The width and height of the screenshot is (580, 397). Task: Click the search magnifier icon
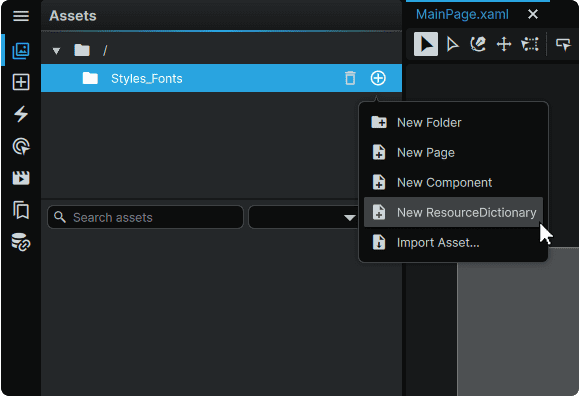click(60, 217)
